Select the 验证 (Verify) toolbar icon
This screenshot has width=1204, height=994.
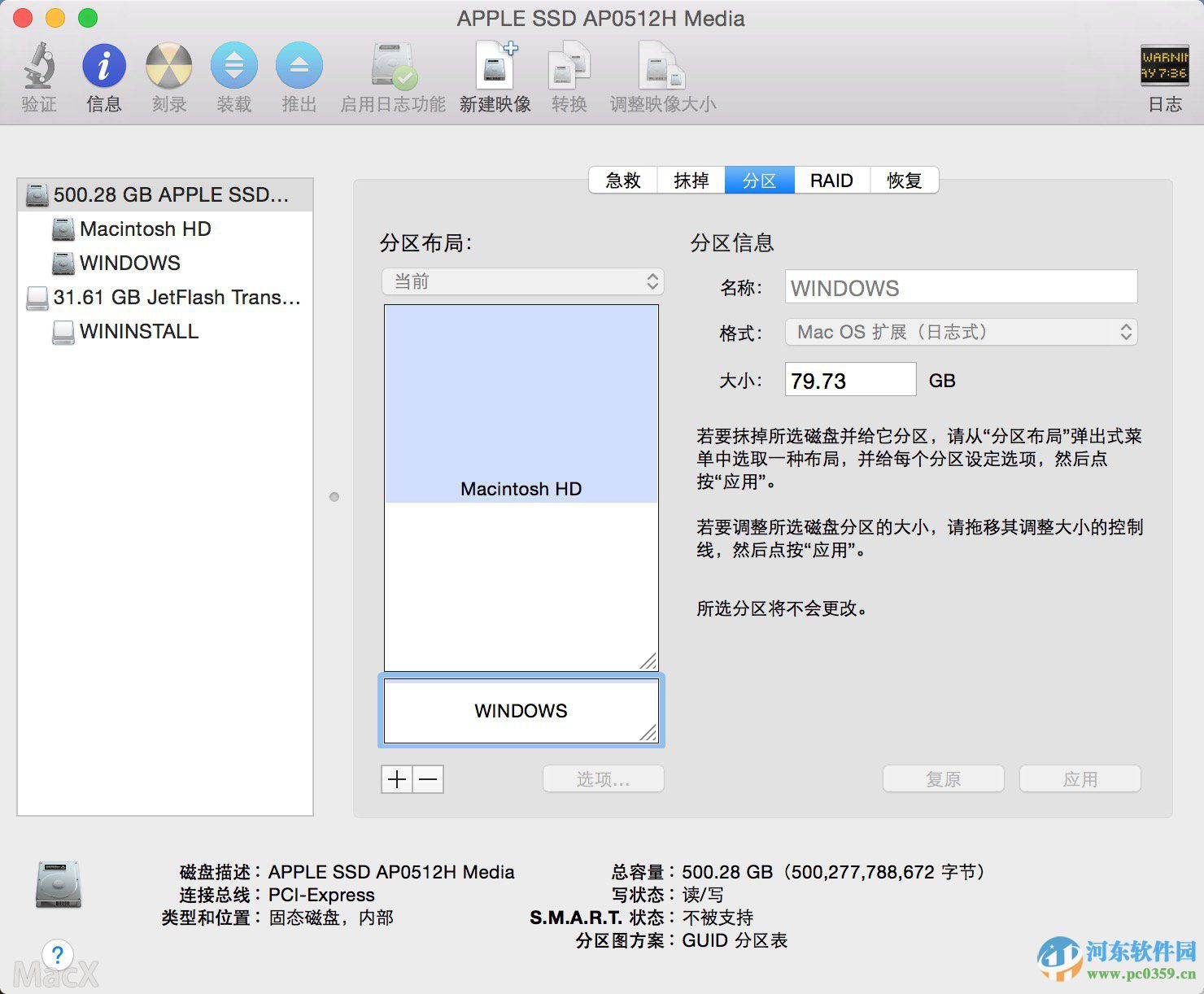pyautogui.click(x=38, y=73)
